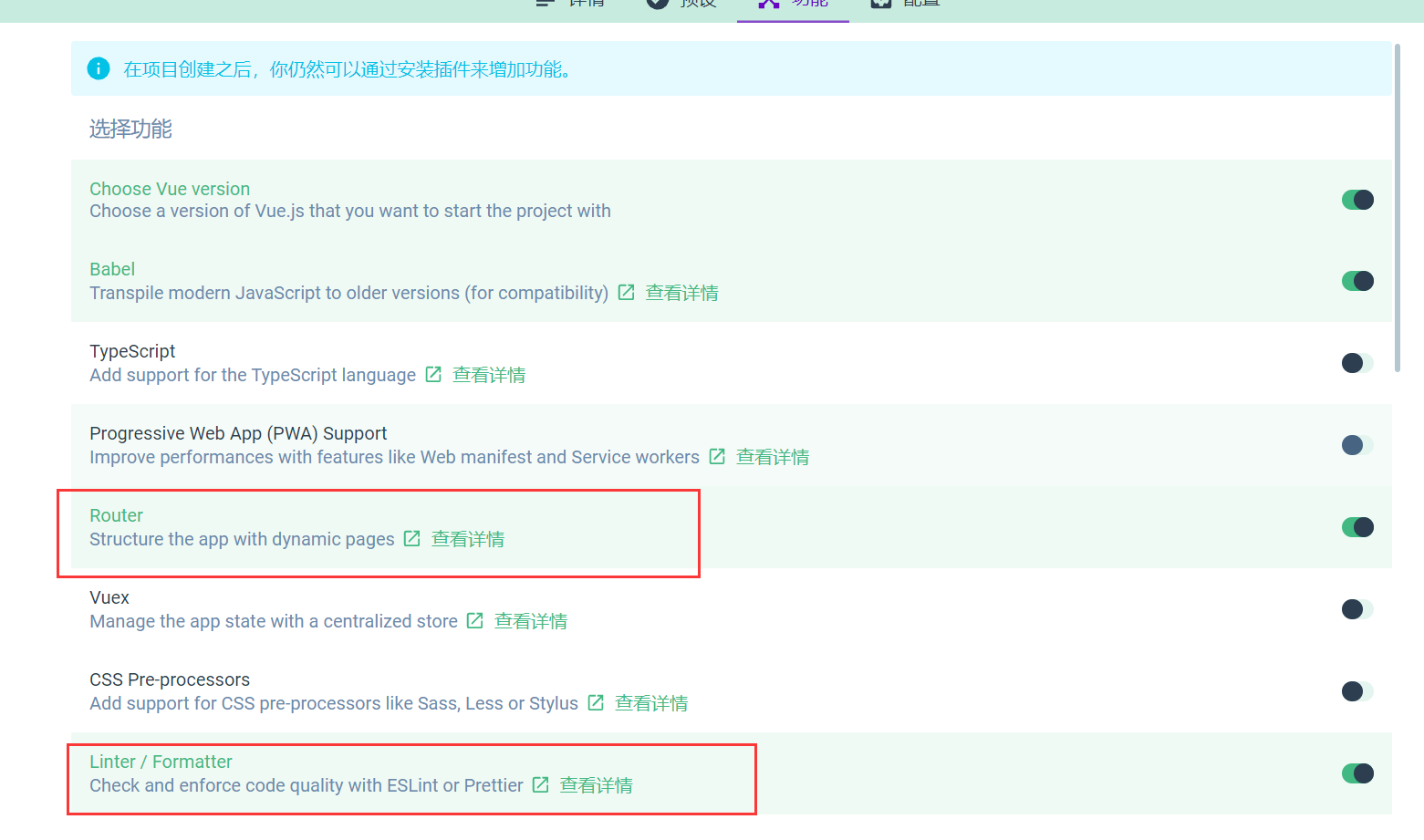Open 查看详情 for Linter / Formatter

pyautogui.click(x=596, y=784)
